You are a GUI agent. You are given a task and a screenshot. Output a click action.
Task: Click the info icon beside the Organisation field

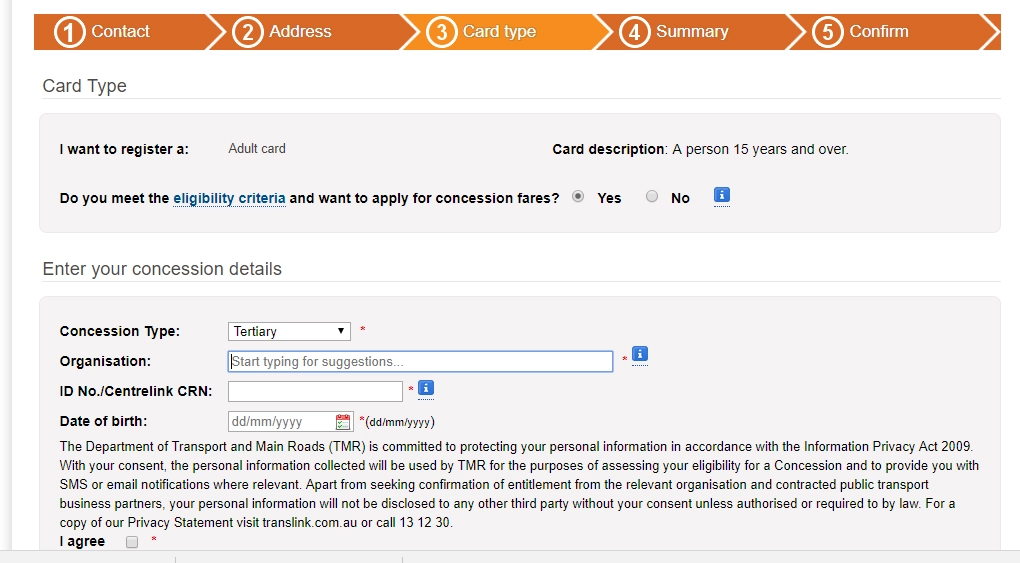click(x=640, y=354)
